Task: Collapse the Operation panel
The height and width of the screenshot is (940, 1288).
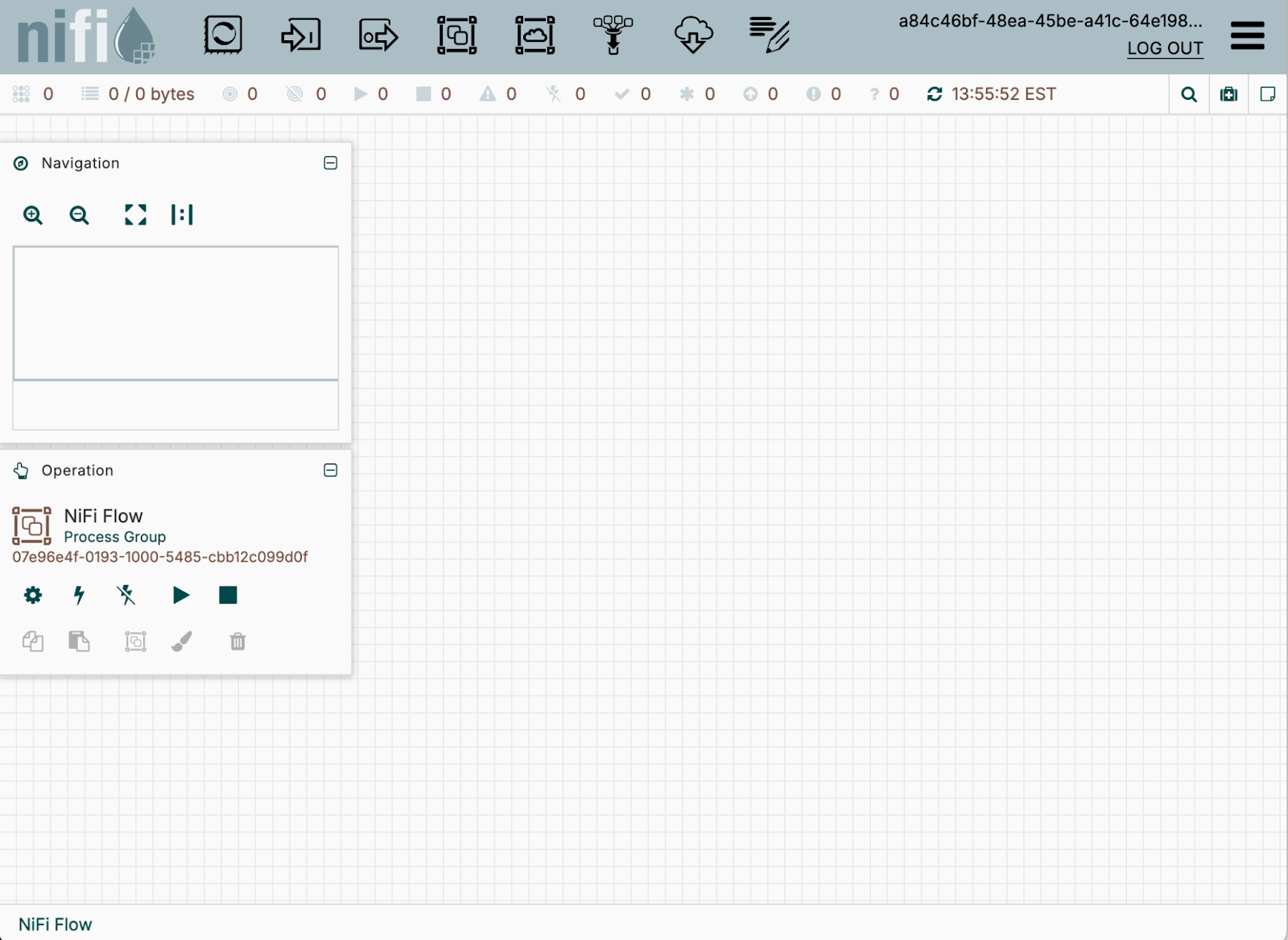Action: [330, 471]
